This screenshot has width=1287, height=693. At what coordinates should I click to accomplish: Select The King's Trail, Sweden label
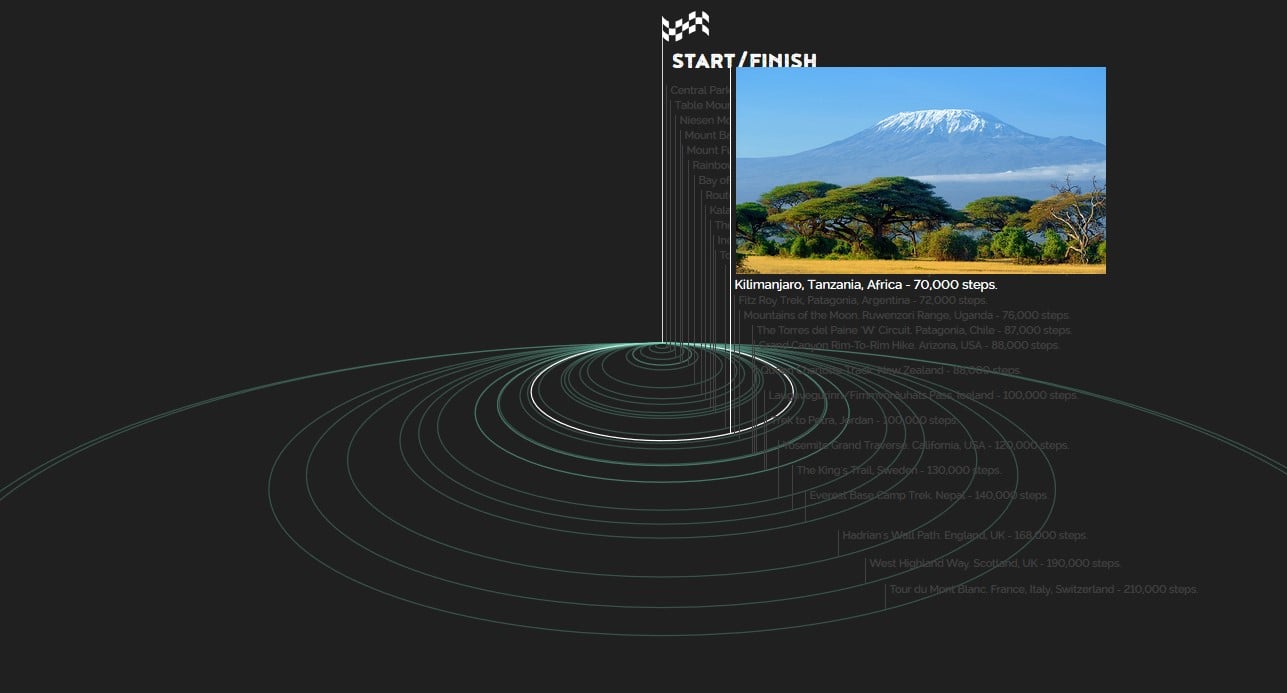click(898, 470)
